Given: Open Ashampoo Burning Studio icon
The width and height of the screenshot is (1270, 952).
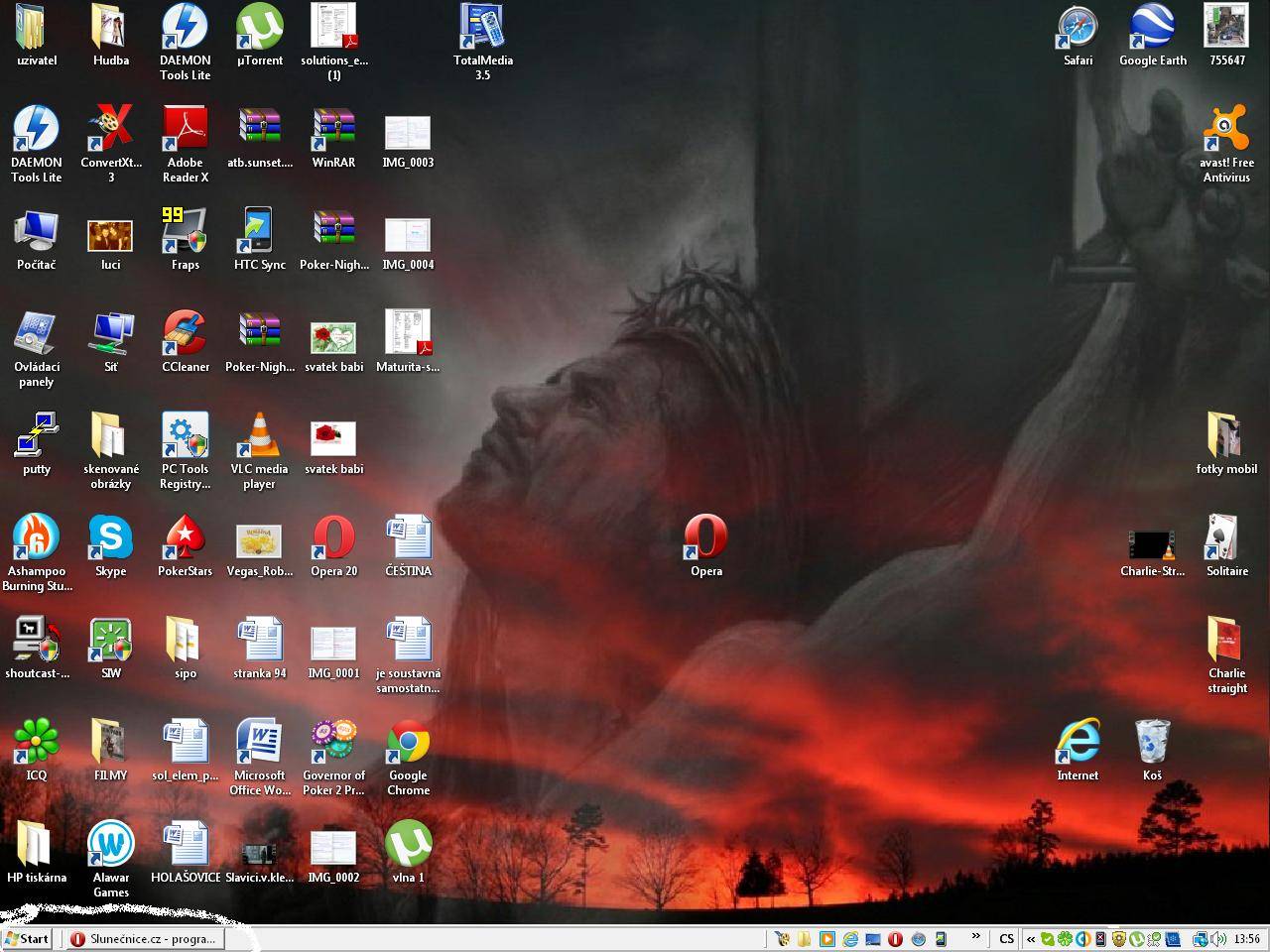Looking at the screenshot, I should point(37,552).
